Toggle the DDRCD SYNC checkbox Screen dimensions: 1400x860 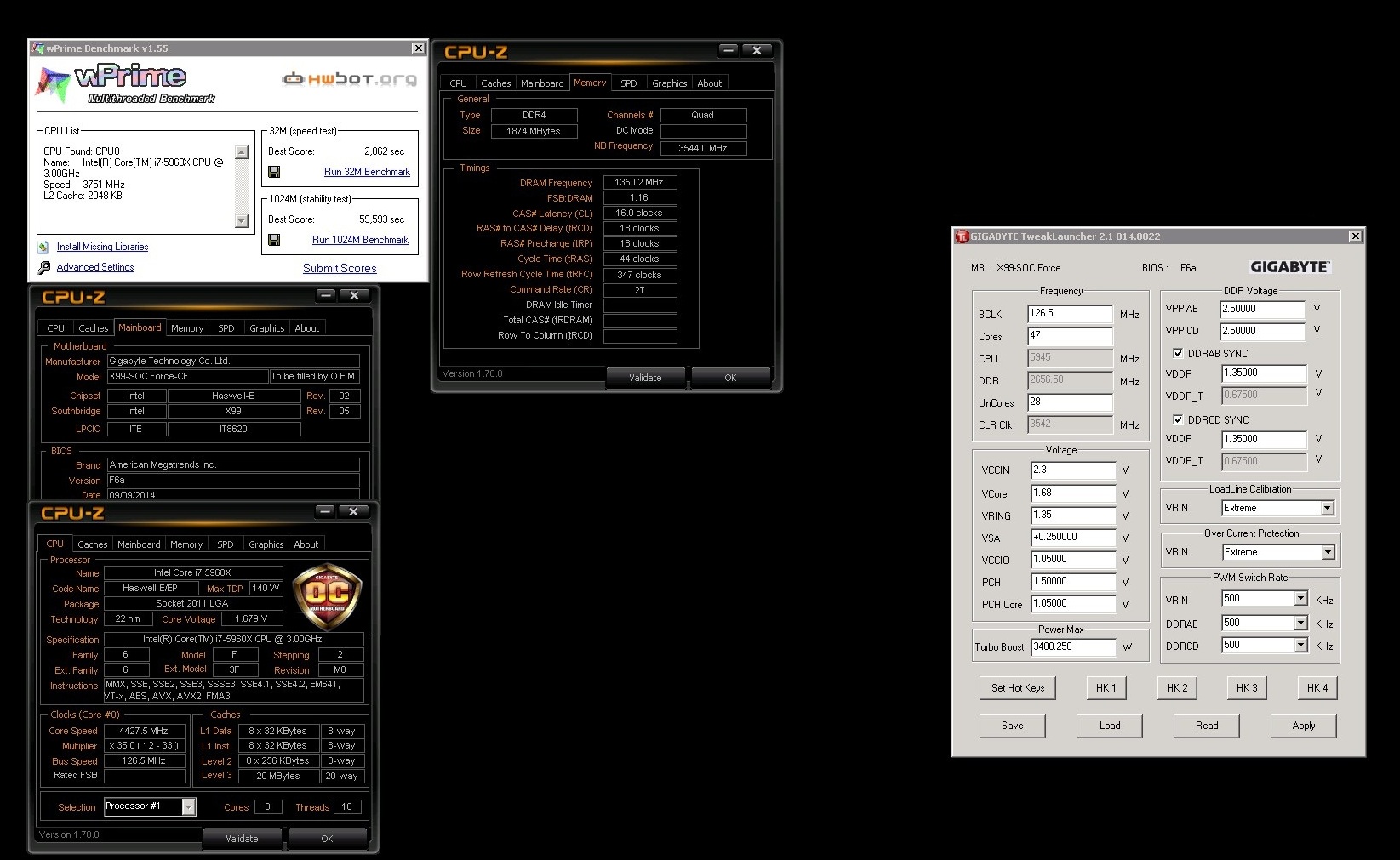(1178, 419)
